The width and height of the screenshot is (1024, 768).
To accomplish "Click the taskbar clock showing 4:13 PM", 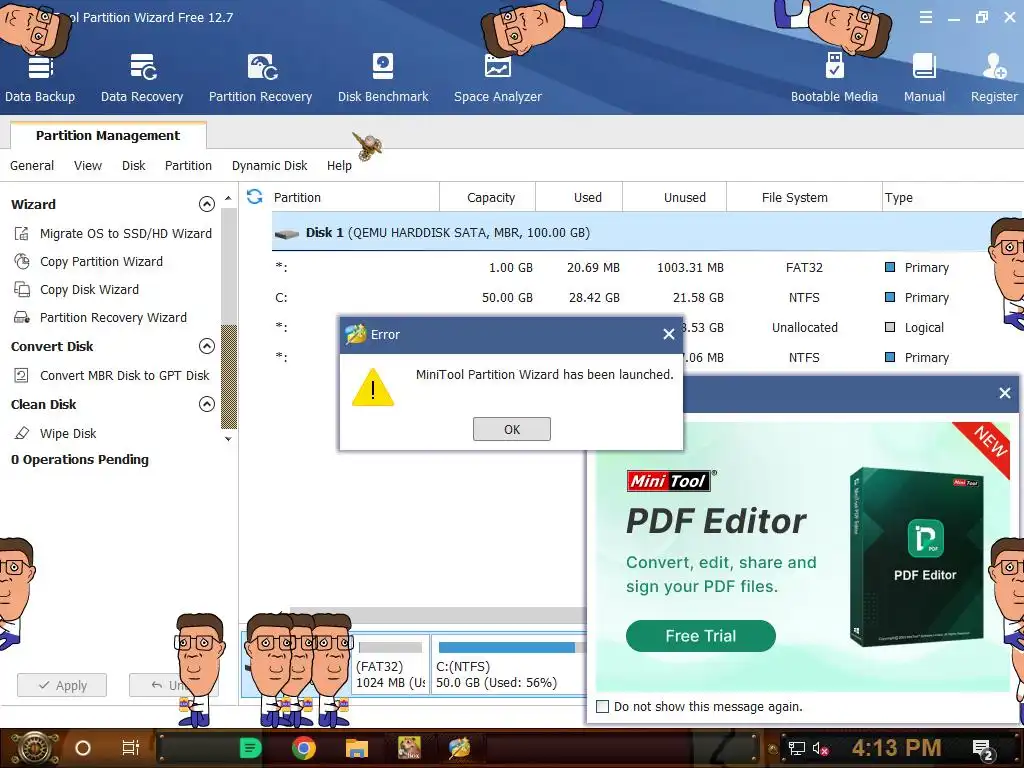I will tap(896, 748).
